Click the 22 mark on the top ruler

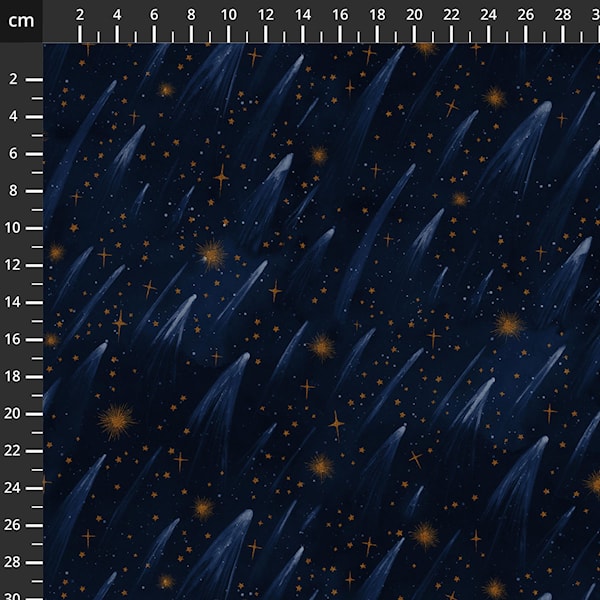(x=451, y=15)
